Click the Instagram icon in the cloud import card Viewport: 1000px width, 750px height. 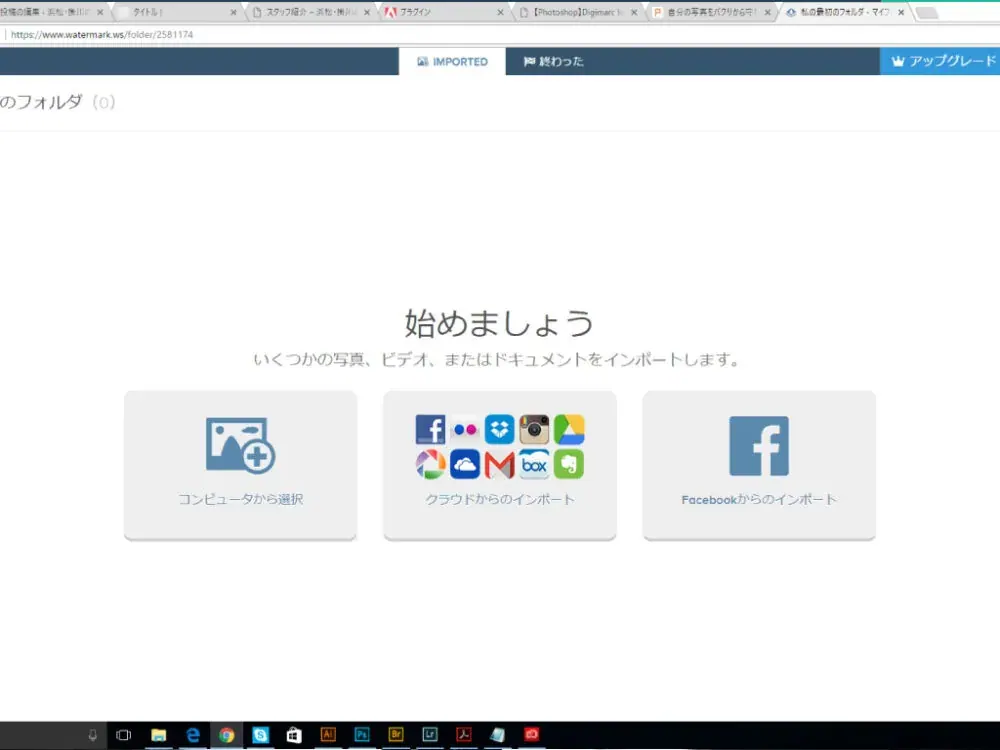point(534,429)
